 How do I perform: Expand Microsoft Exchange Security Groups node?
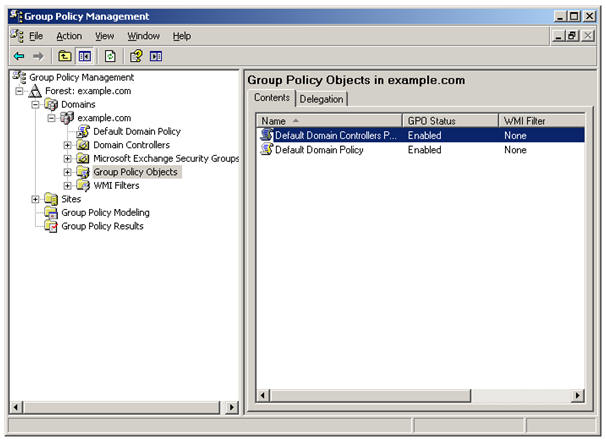(x=68, y=159)
